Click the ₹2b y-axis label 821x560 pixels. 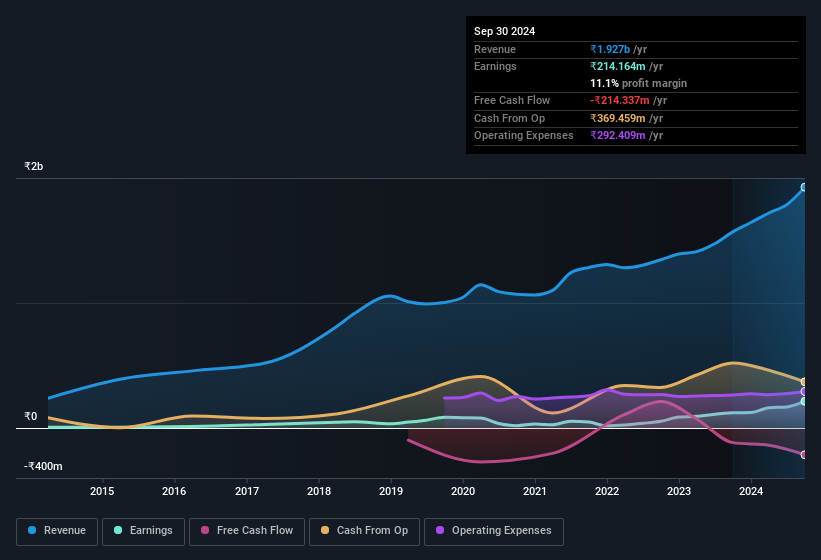[34, 166]
